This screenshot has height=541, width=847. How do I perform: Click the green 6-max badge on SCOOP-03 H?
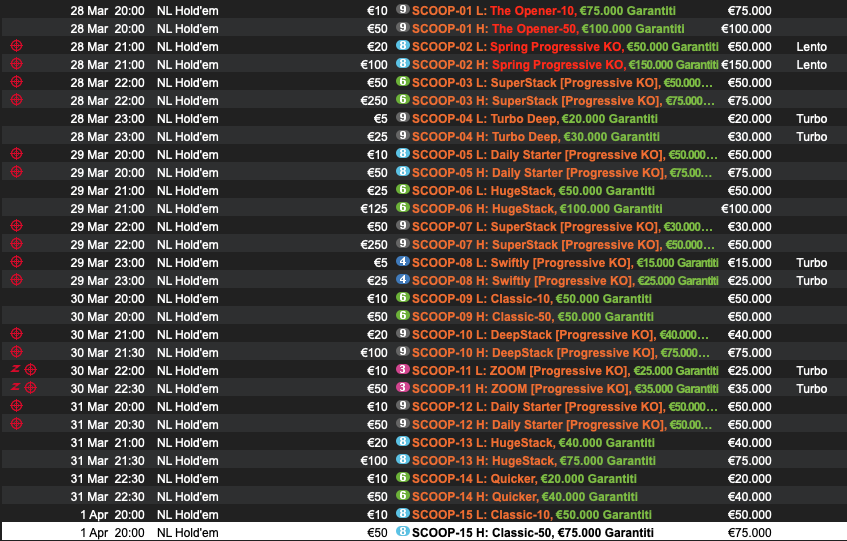point(402,99)
